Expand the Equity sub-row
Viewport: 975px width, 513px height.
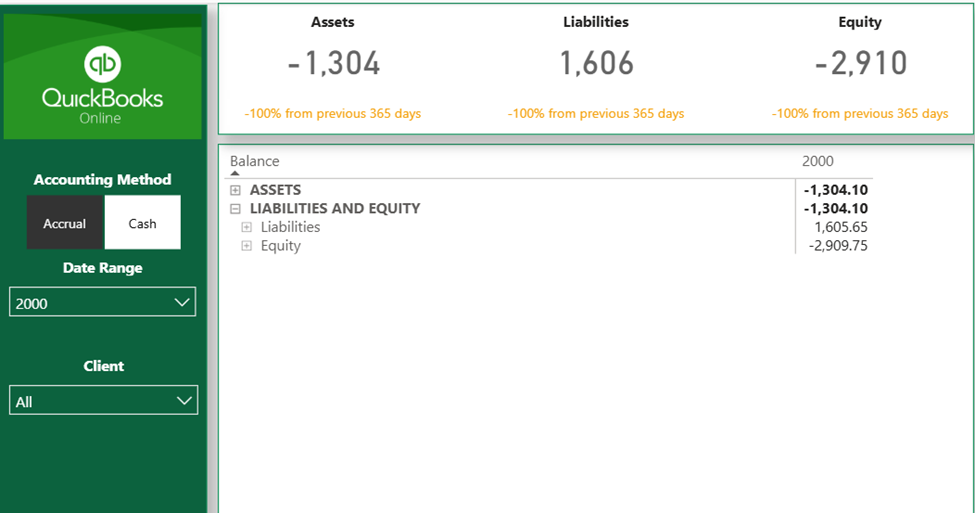tap(247, 246)
